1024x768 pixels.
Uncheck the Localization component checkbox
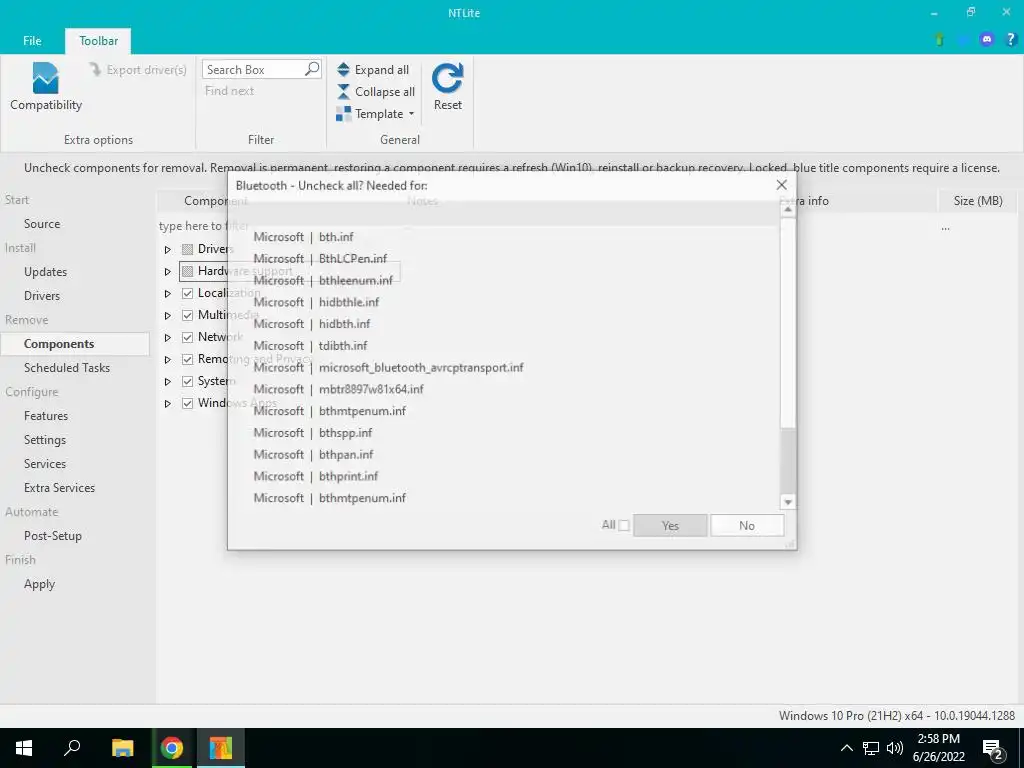[x=187, y=293]
